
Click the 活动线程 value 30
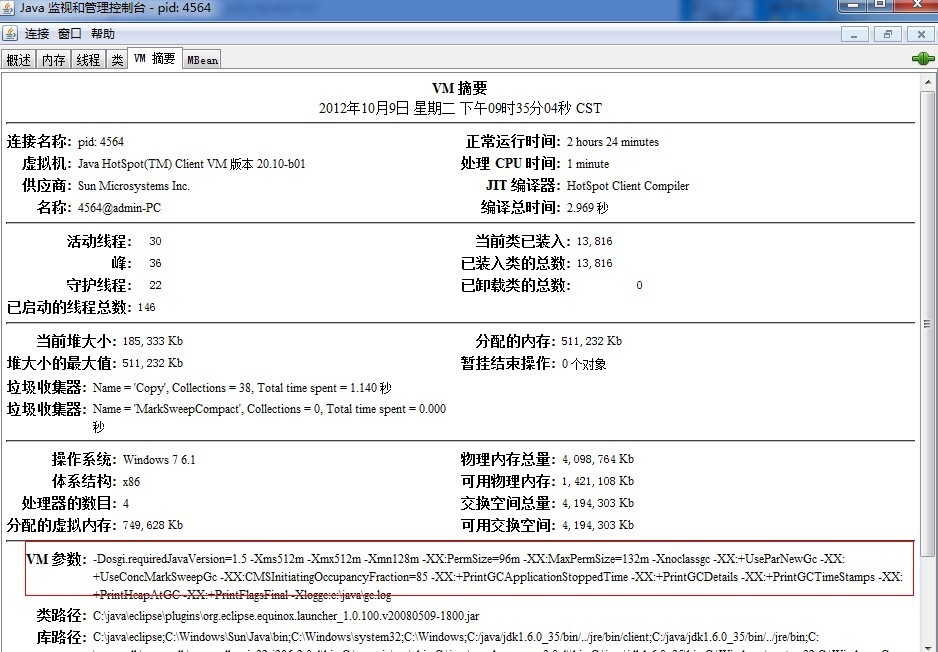pyautogui.click(x=155, y=241)
